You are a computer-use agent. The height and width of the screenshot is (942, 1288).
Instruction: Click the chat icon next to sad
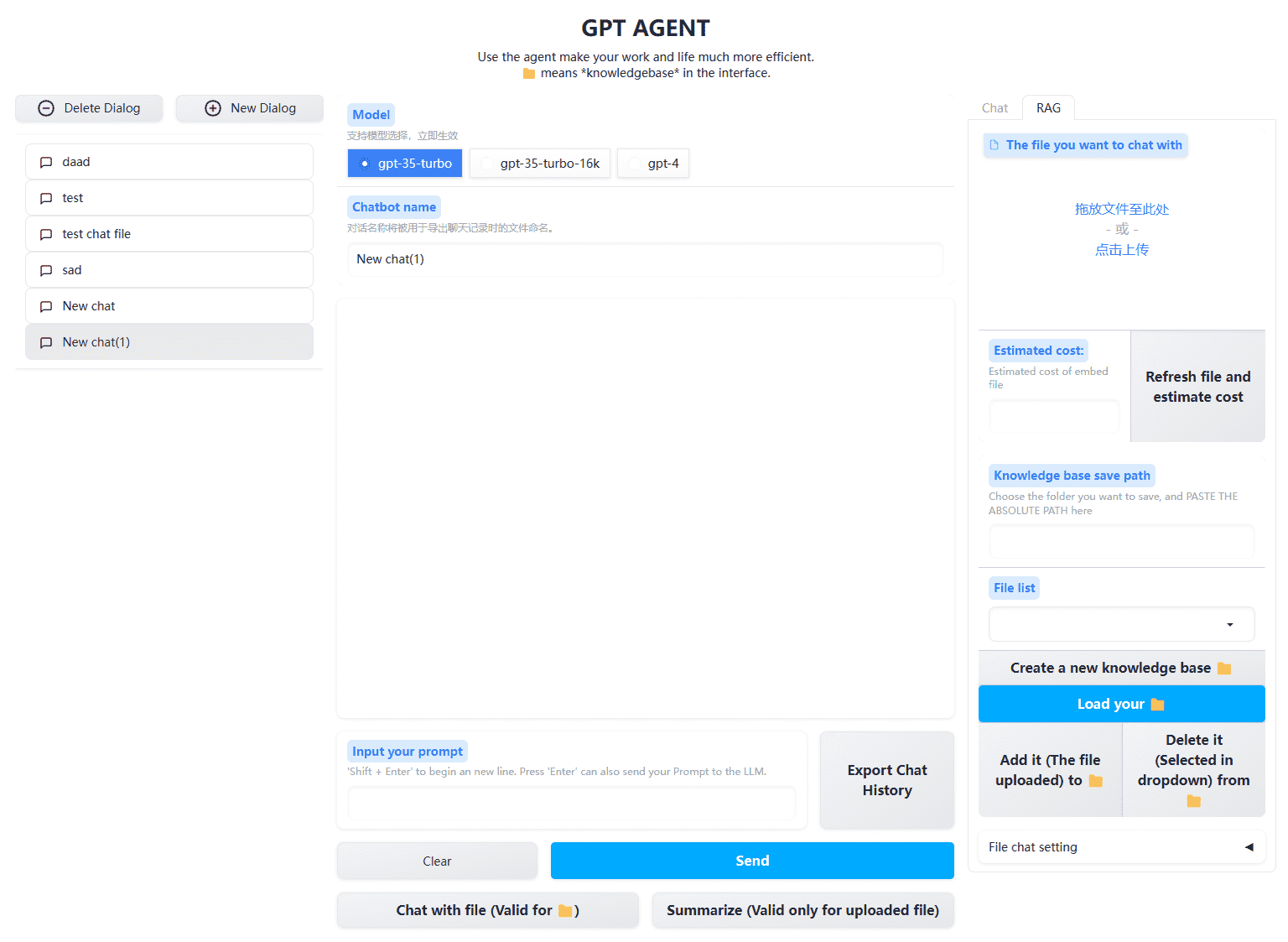pos(46,270)
